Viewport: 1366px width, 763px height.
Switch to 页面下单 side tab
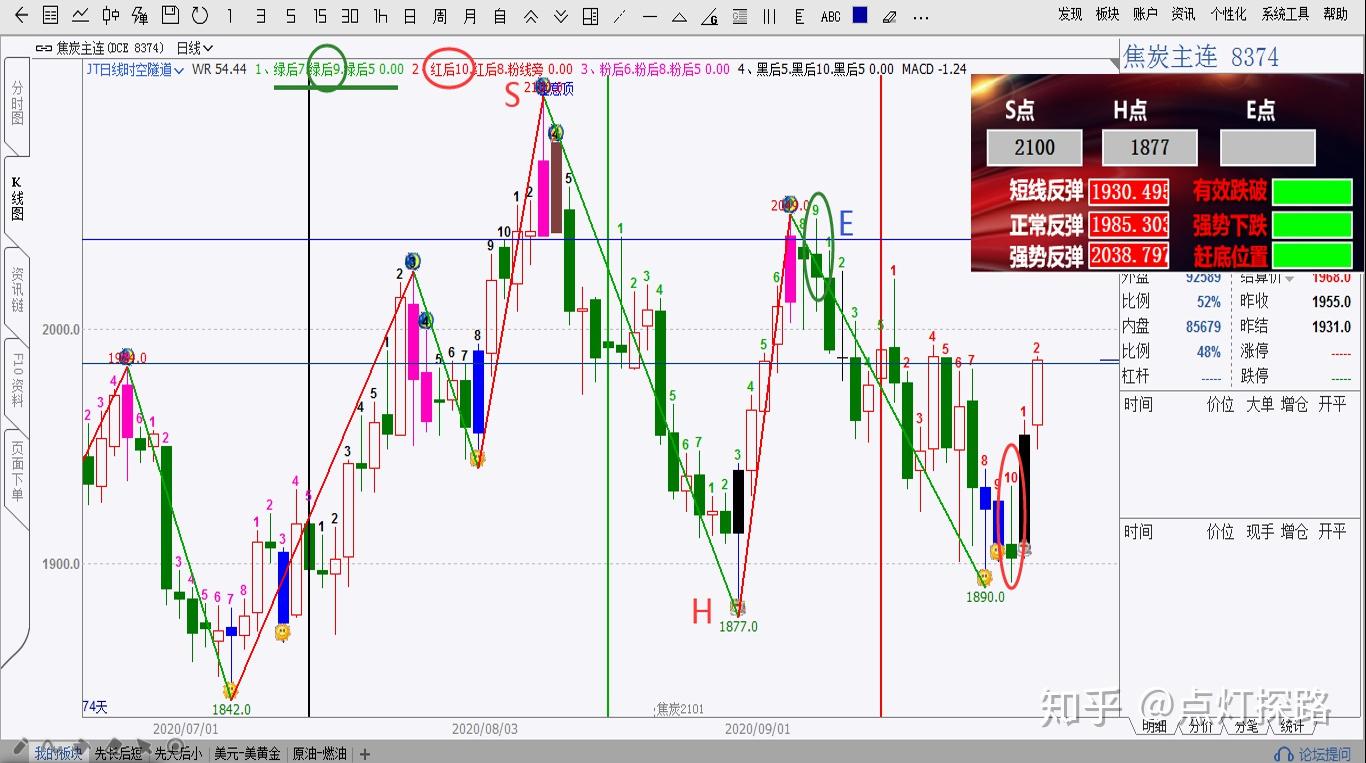(x=16, y=472)
